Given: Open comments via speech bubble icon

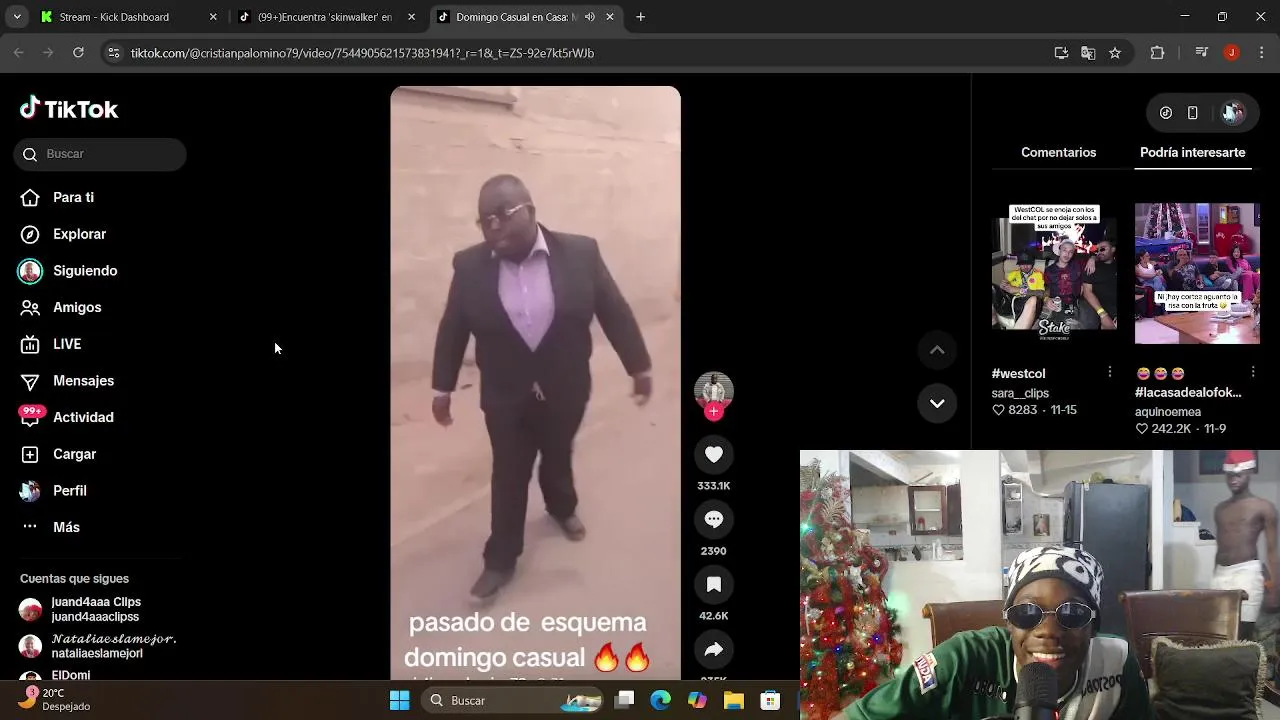Looking at the screenshot, I should (714, 520).
